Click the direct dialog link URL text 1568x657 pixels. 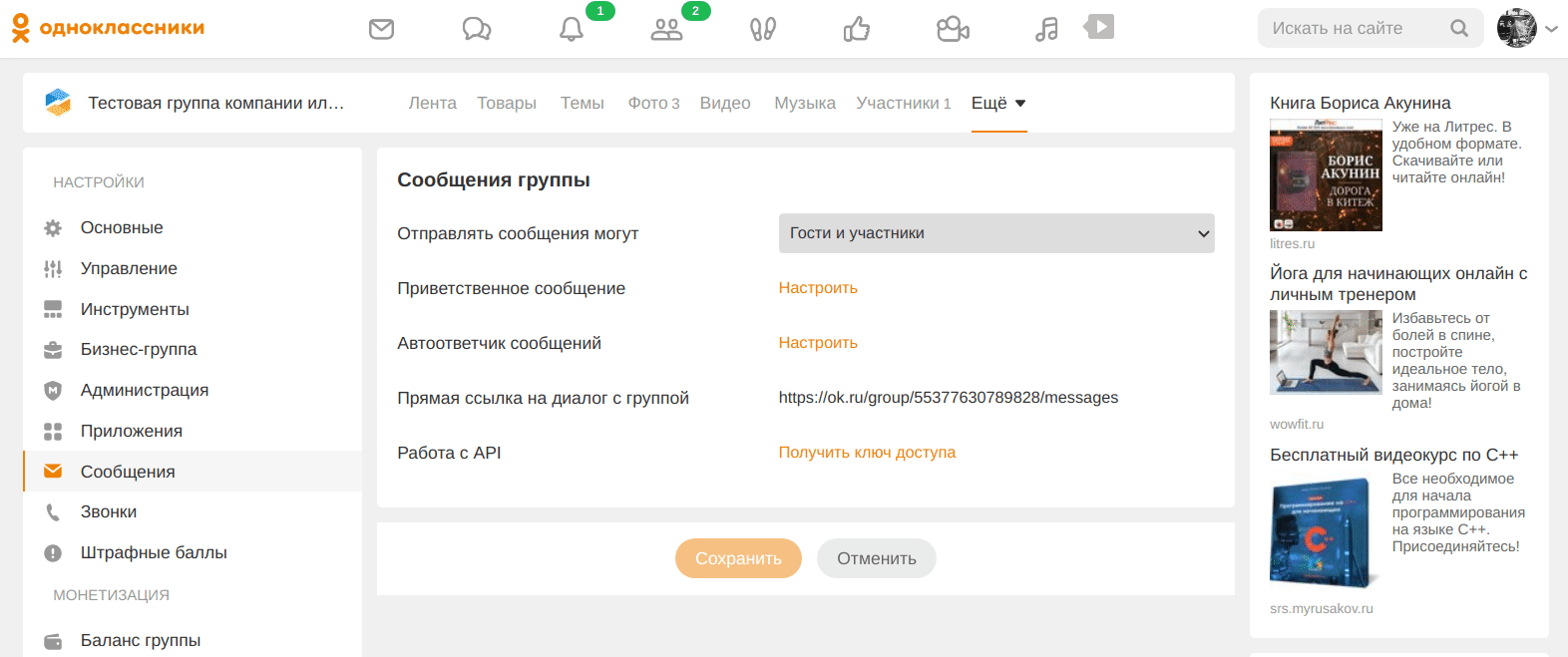click(x=949, y=398)
